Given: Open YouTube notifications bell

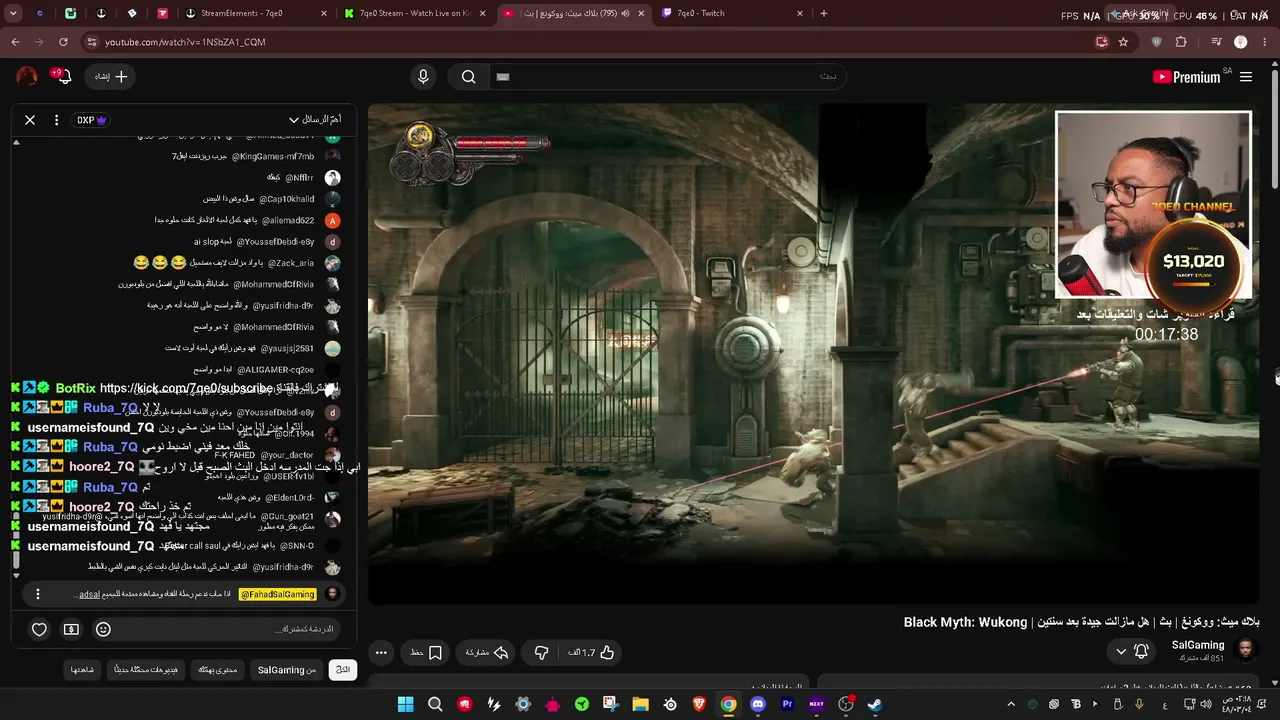Looking at the screenshot, I should click(64, 77).
